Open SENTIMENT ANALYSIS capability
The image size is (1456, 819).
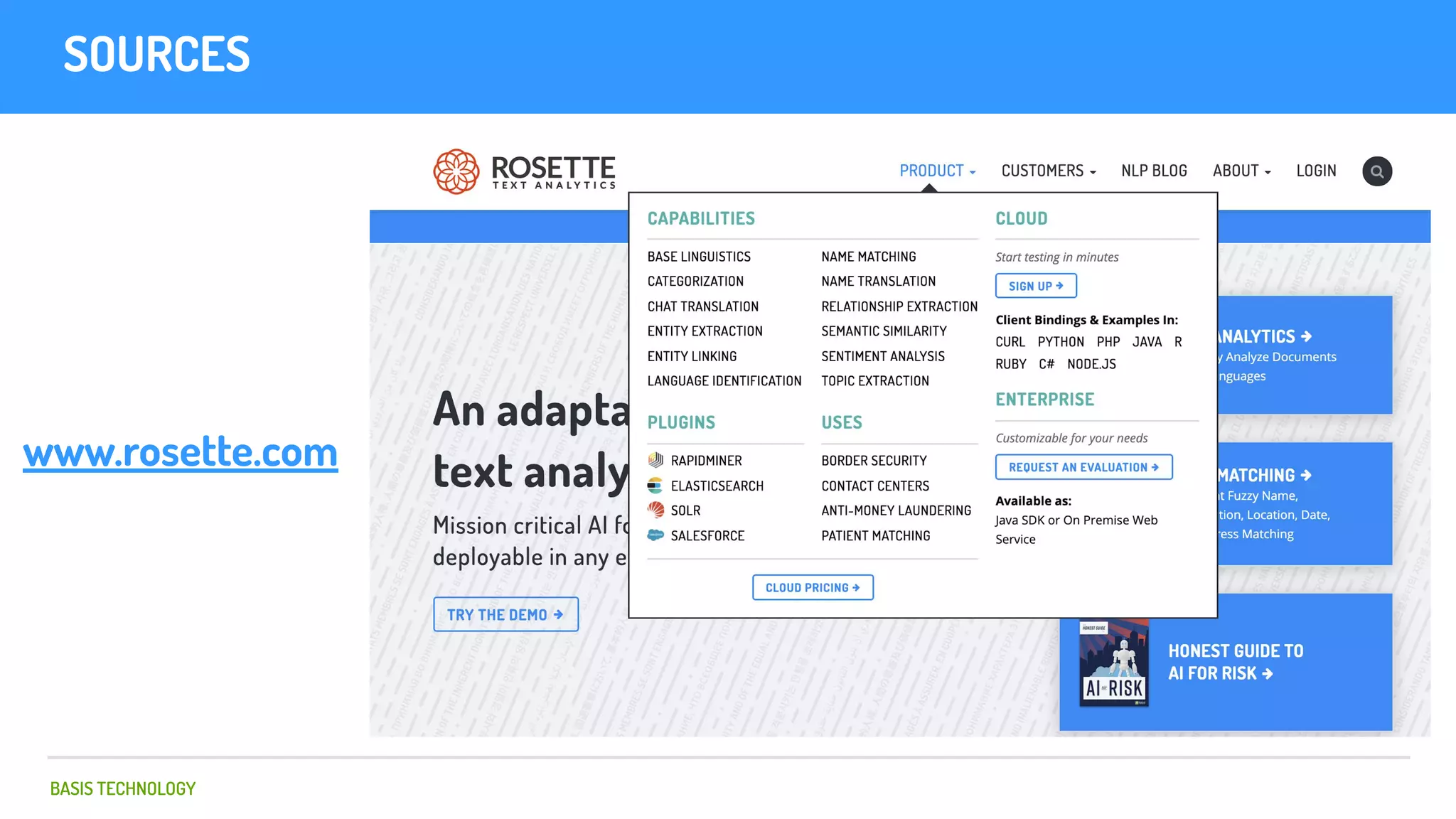click(x=883, y=356)
